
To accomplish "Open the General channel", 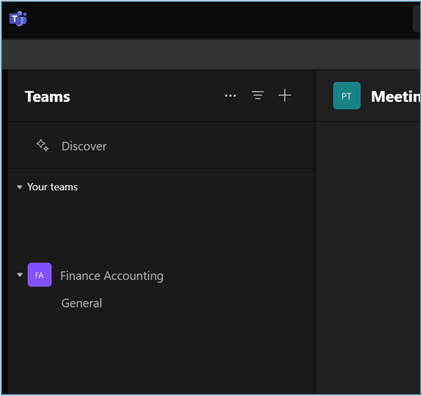I will click(x=82, y=303).
